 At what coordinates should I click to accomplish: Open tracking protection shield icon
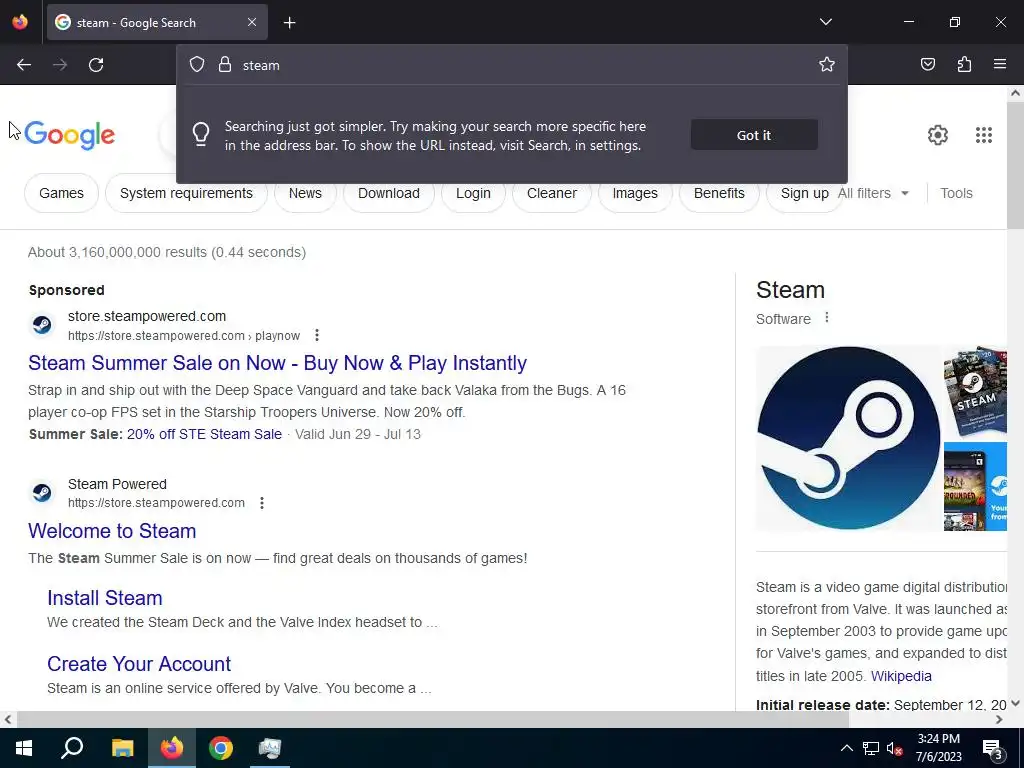coord(197,64)
